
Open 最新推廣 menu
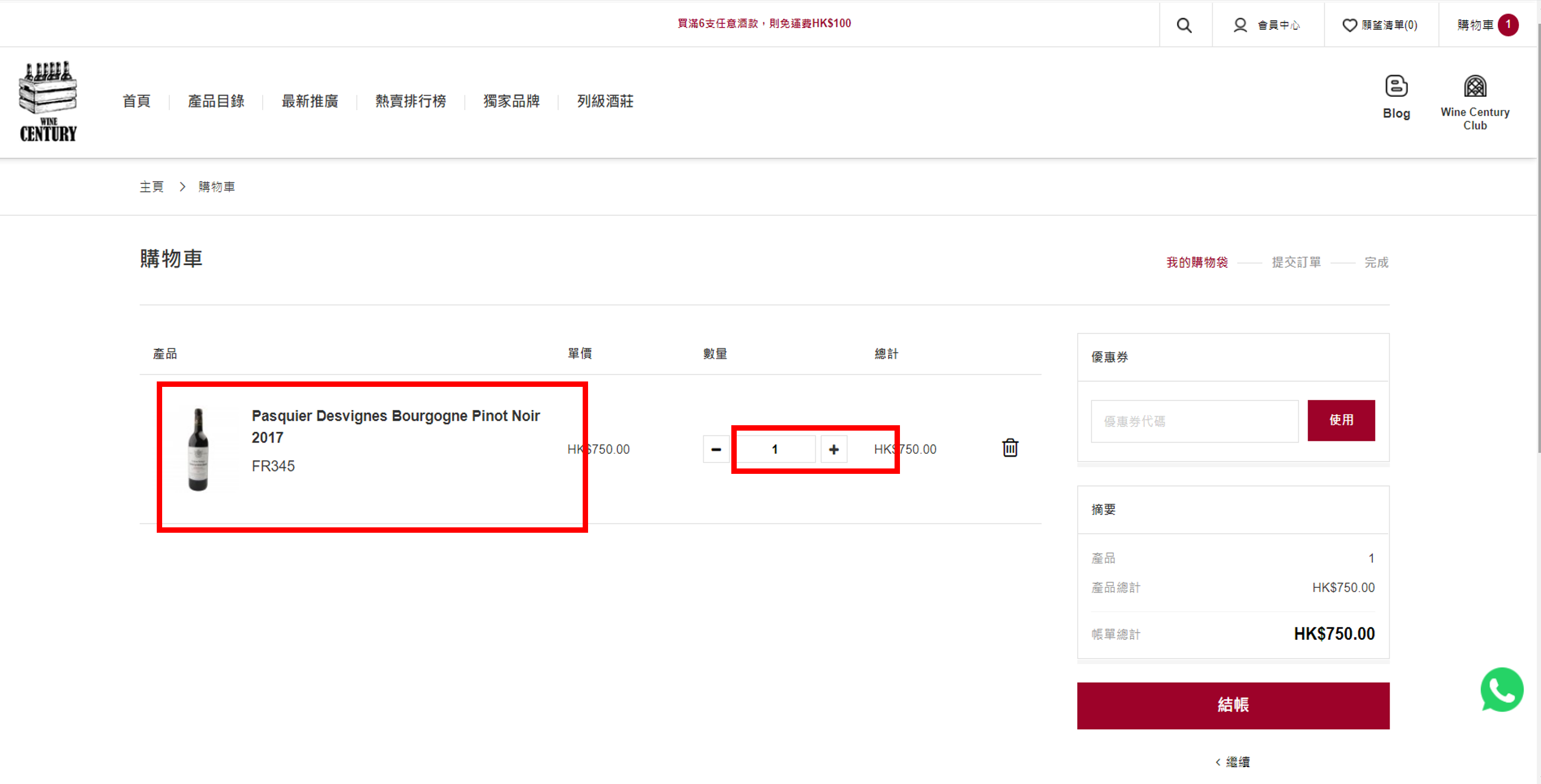tap(310, 101)
